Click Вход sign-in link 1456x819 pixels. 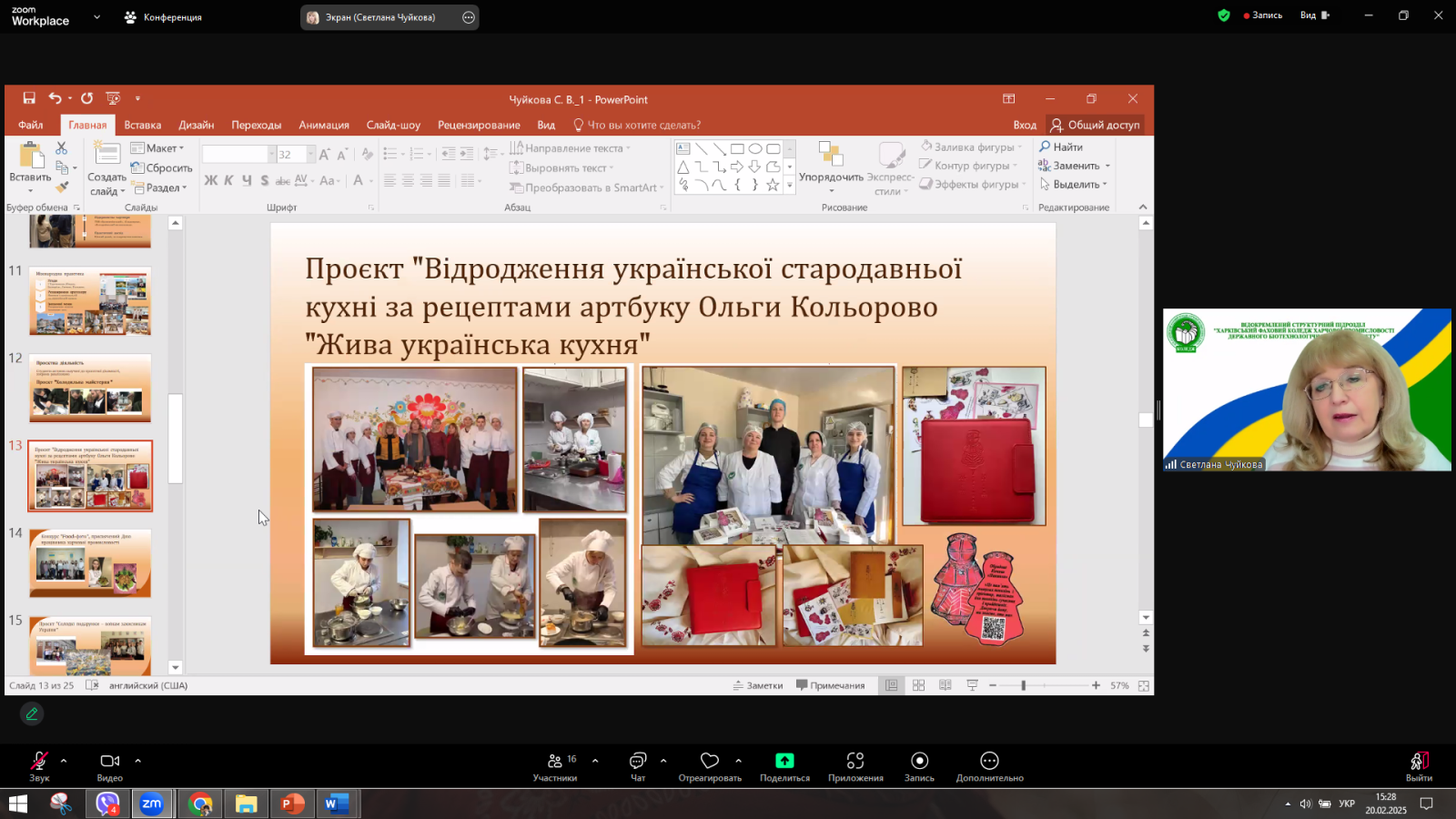click(1025, 125)
